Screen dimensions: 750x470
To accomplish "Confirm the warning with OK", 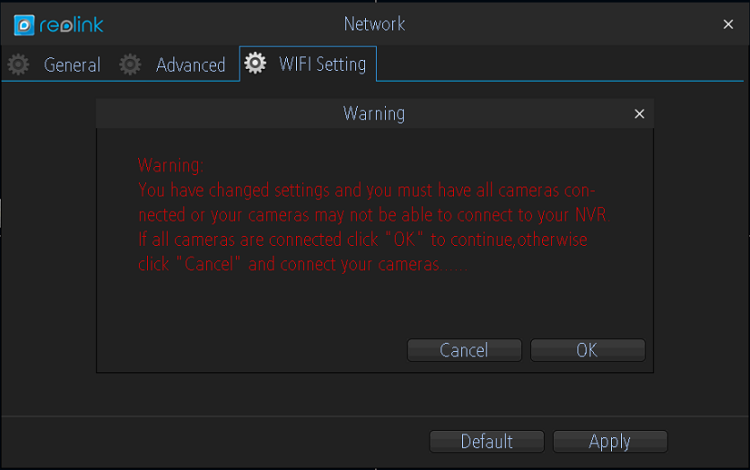I will 587,350.
